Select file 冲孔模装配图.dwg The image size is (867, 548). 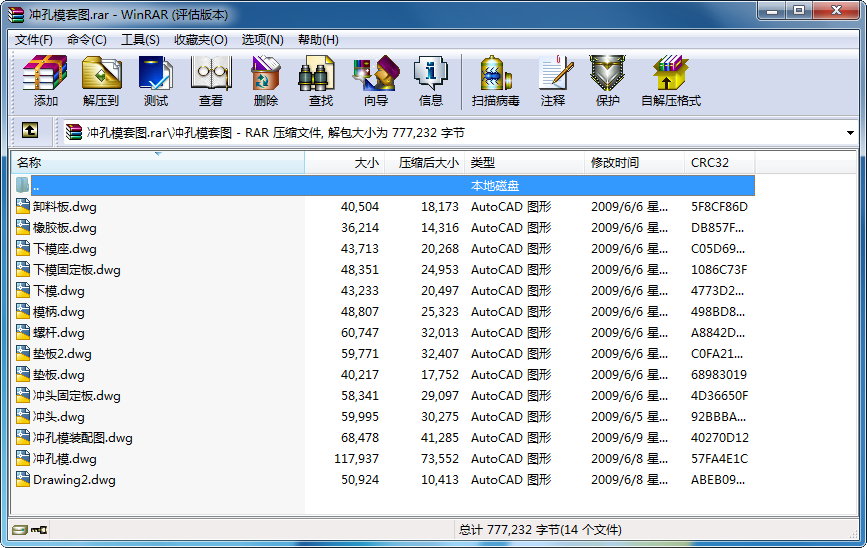pos(83,438)
